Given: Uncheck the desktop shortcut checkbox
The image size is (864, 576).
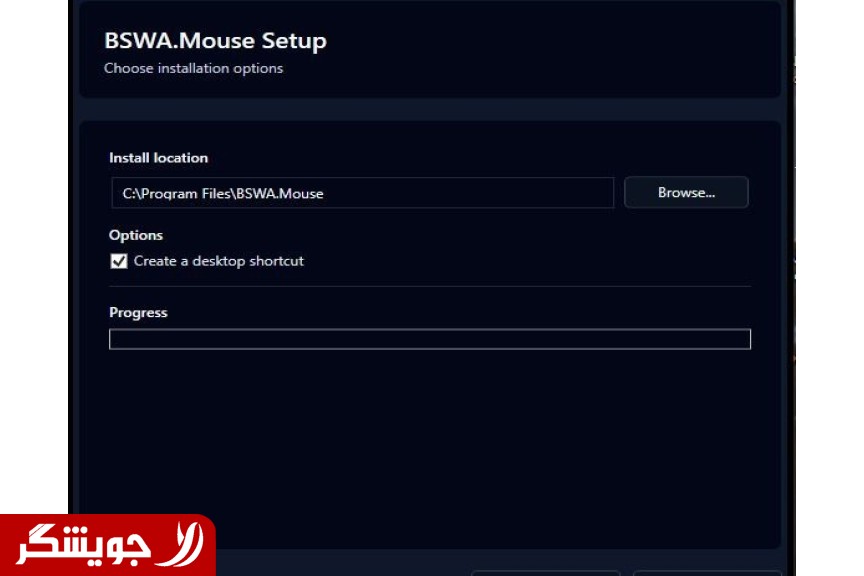Looking at the screenshot, I should [119, 261].
